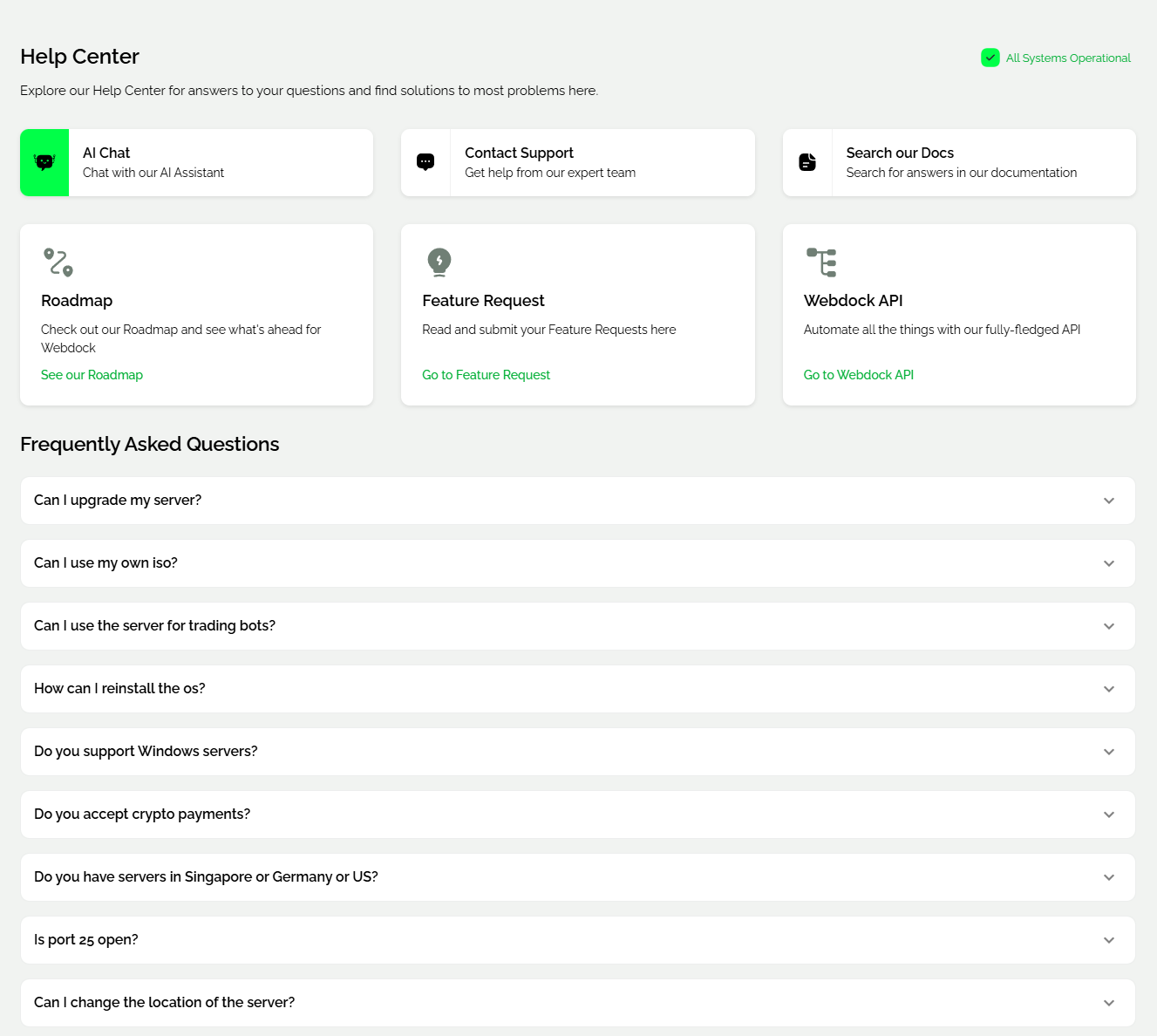
Task: Open the Contact Support card title
Action: pos(519,153)
